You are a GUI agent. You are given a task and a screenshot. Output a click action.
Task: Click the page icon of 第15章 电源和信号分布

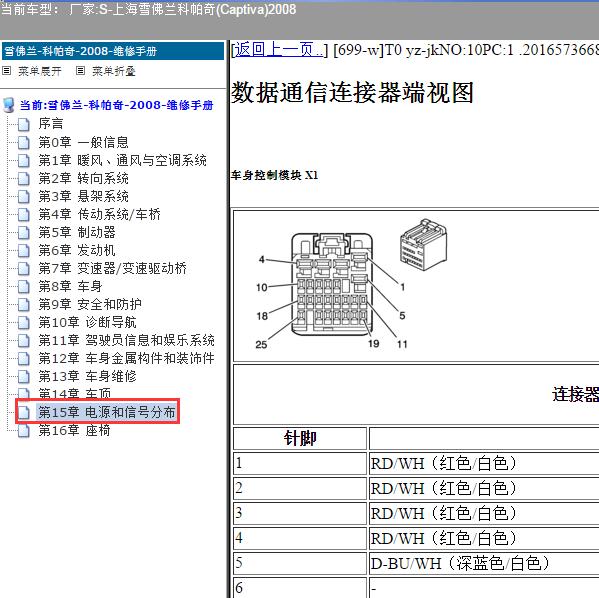pyautogui.click(x=24, y=412)
